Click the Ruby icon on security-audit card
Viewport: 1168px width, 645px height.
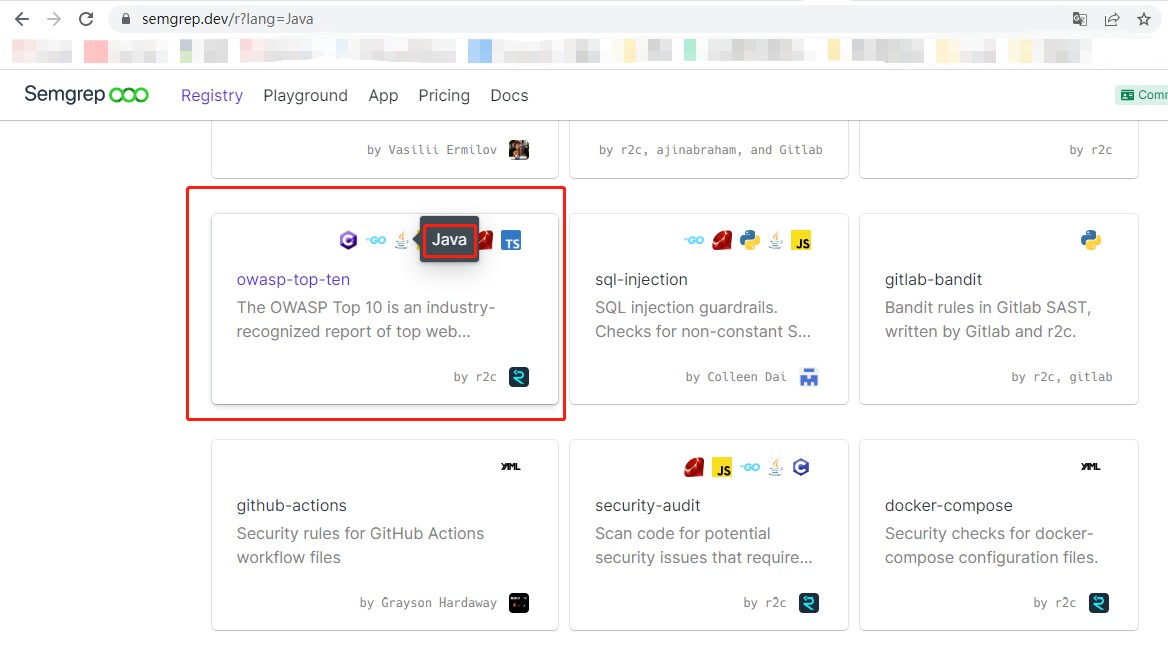(x=694, y=467)
